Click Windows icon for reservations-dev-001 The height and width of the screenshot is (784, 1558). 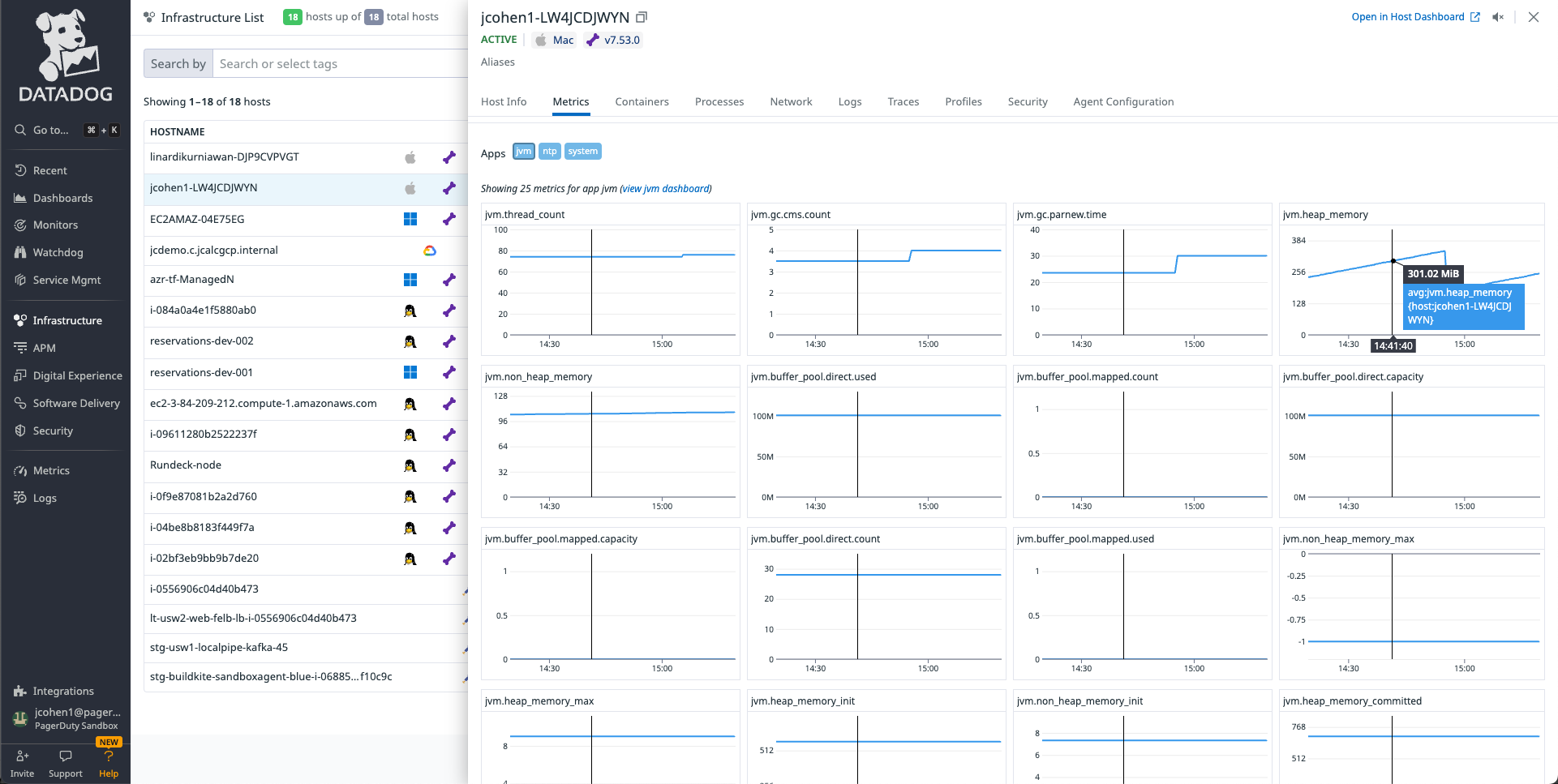point(410,372)
